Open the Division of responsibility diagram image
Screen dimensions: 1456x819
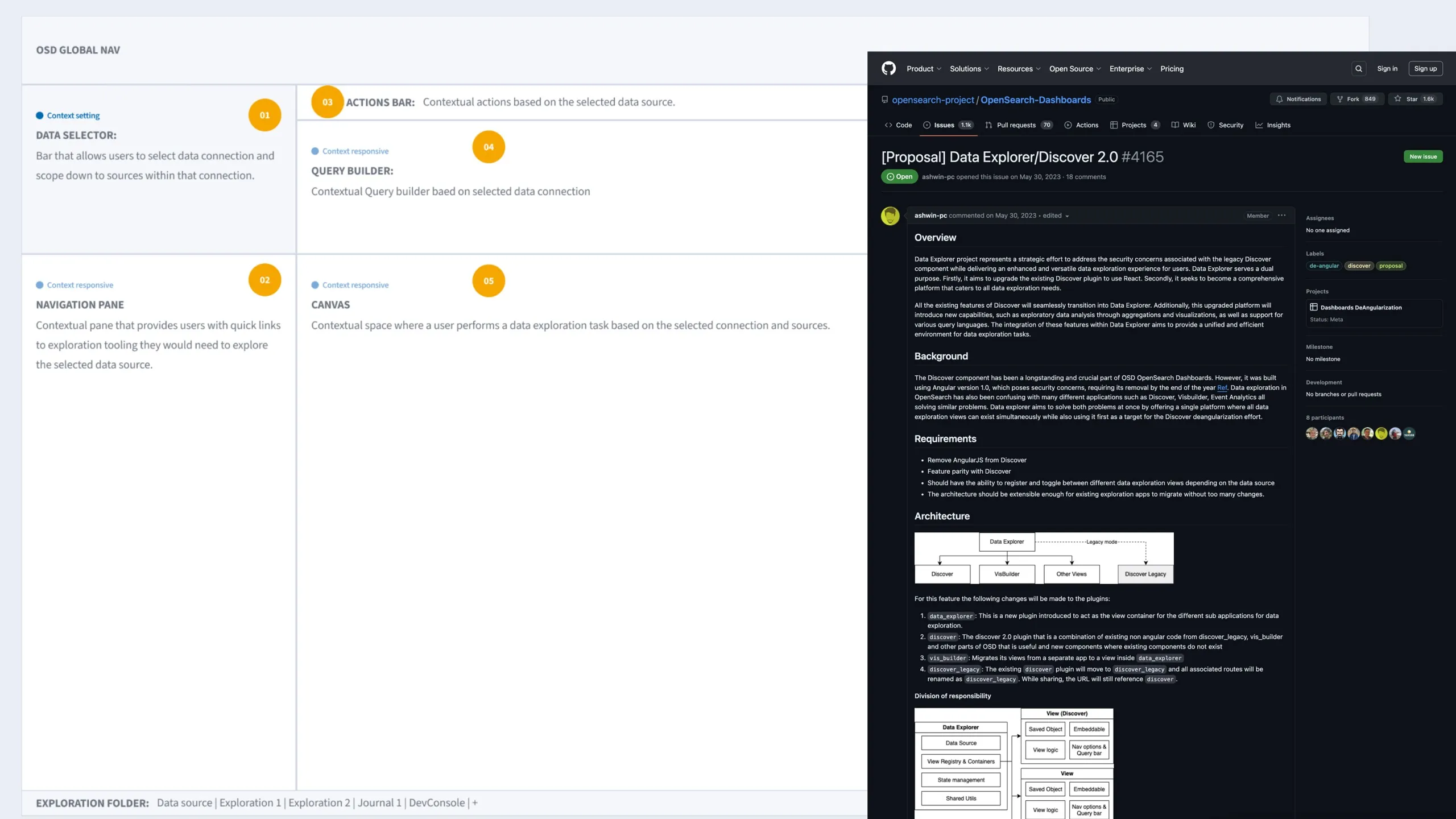tap(1014, 763)
